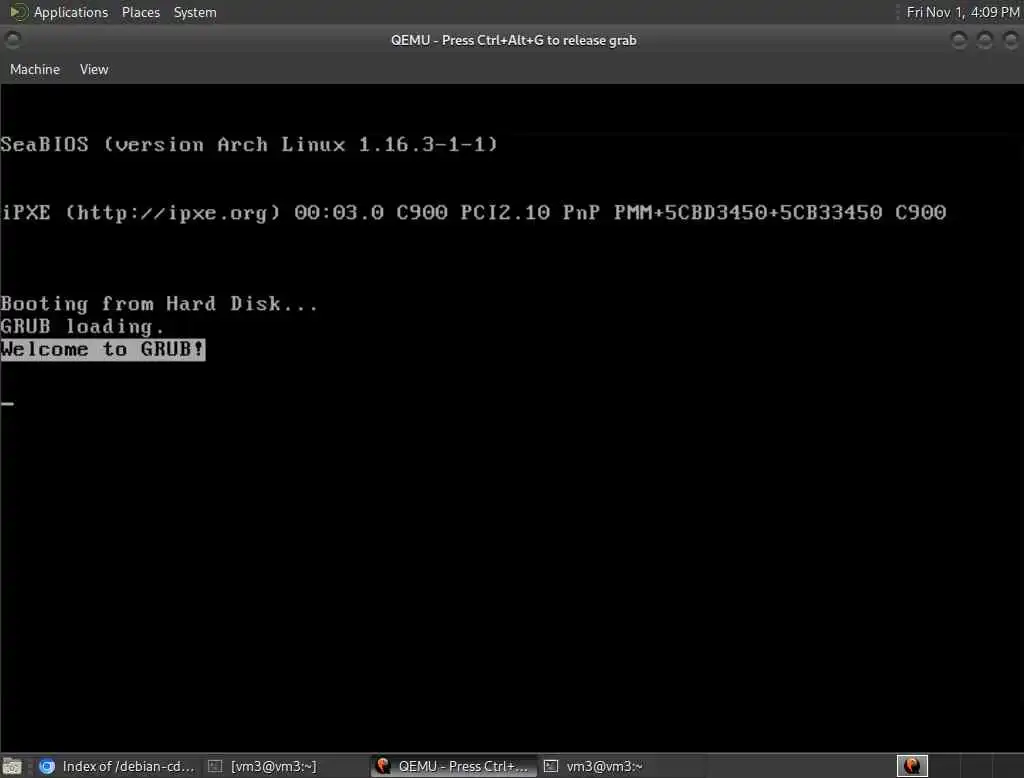Open the Applications menu in top panel
The height and width of the screenshot is (778, 1024).
pyautogui.click(x=71, y=12)
